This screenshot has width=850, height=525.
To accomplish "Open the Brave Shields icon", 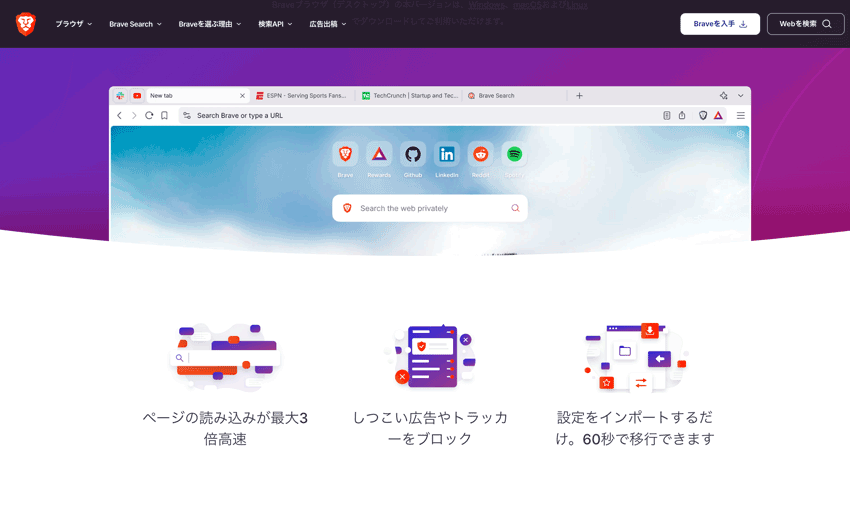I will click(703, 116).
